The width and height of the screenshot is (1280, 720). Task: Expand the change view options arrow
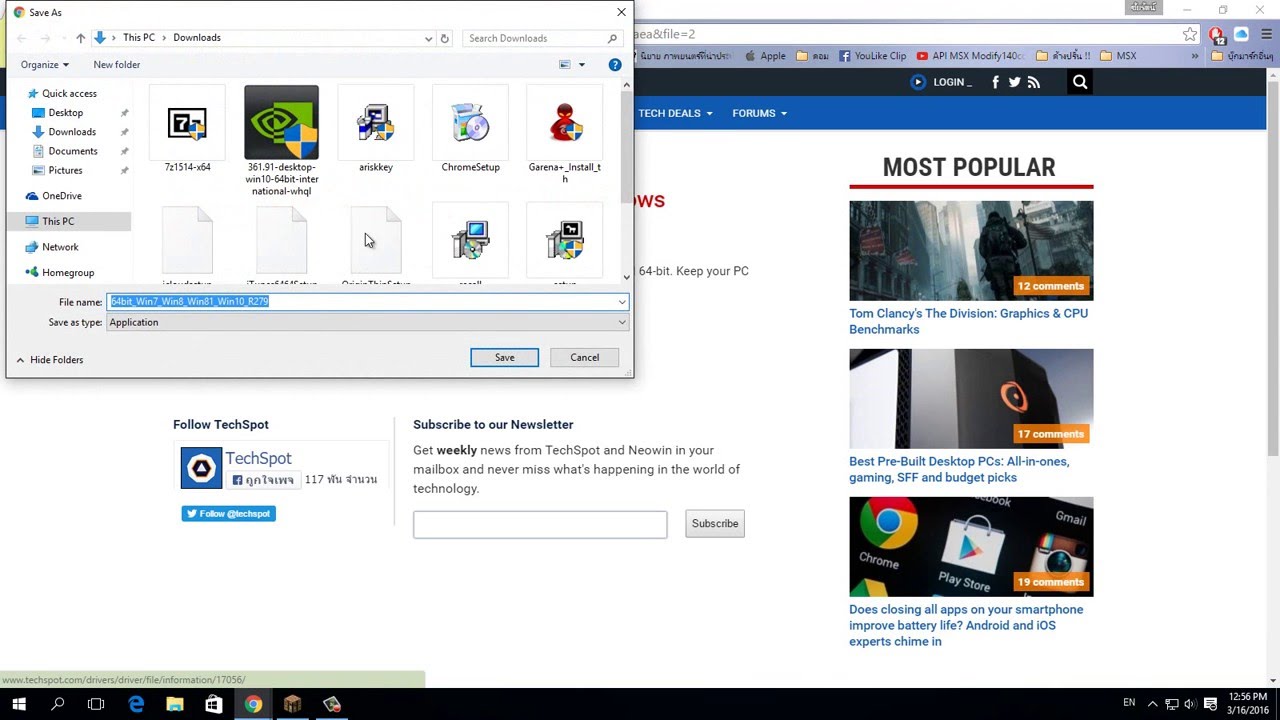(582, 65)
